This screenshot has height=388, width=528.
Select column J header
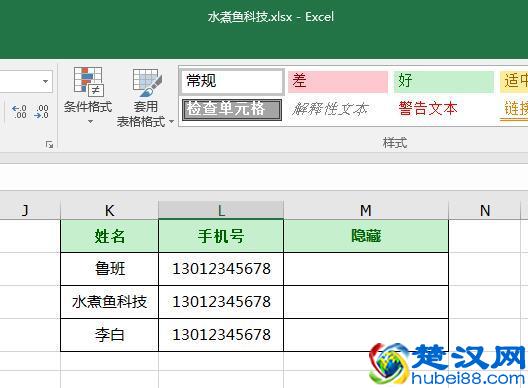[x=30, y=210]
